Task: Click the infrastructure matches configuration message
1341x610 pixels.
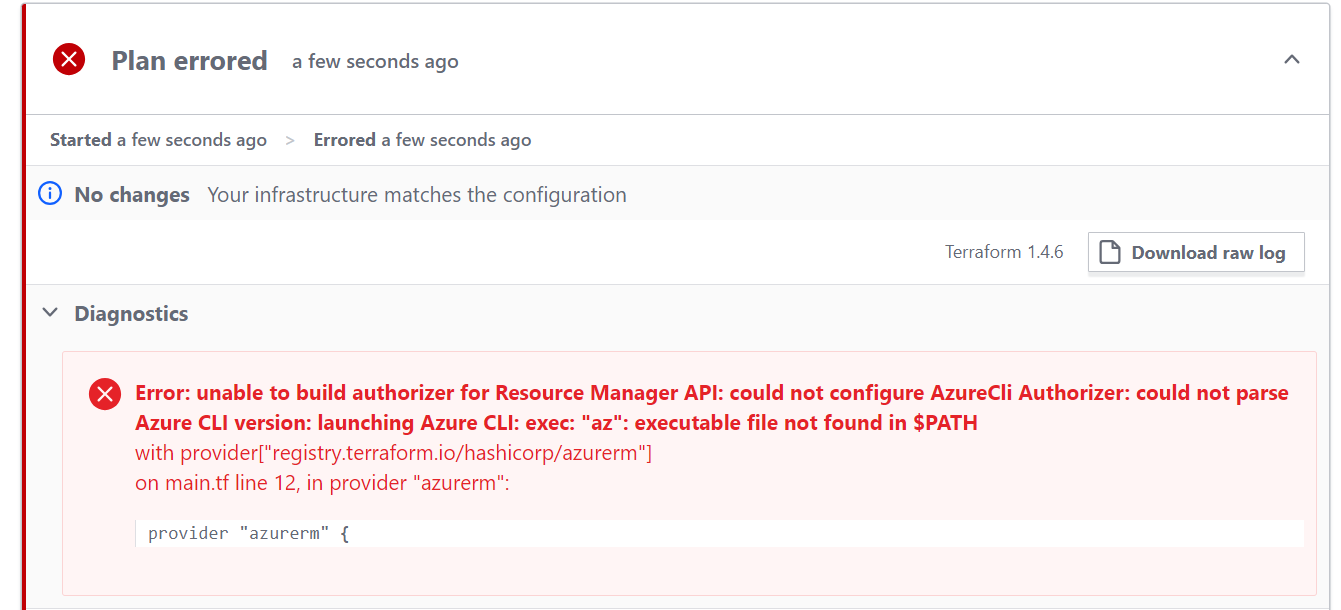Action: pos(417,195)
